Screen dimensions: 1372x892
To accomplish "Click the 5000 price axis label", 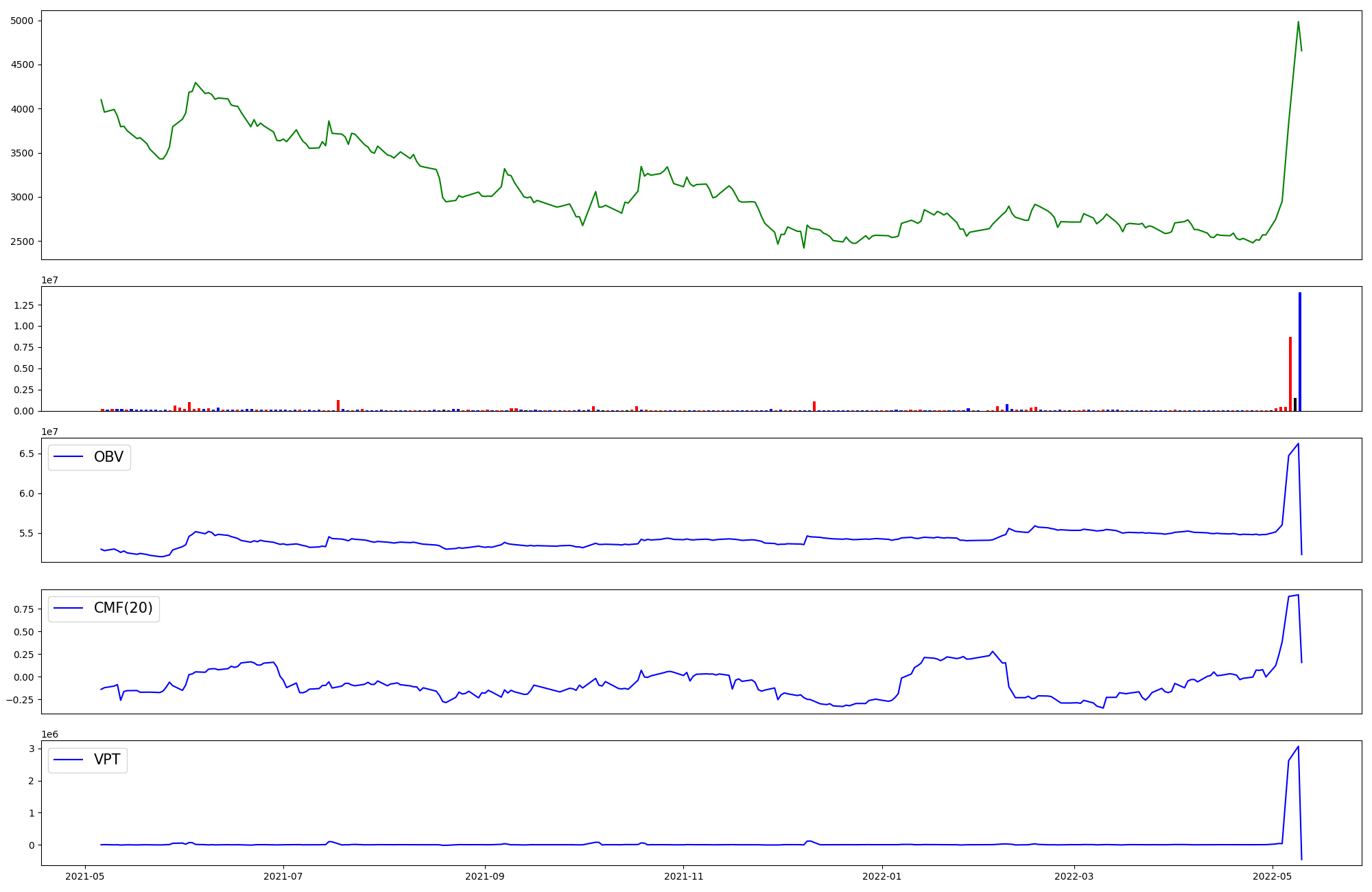I will tap(21, 21).
